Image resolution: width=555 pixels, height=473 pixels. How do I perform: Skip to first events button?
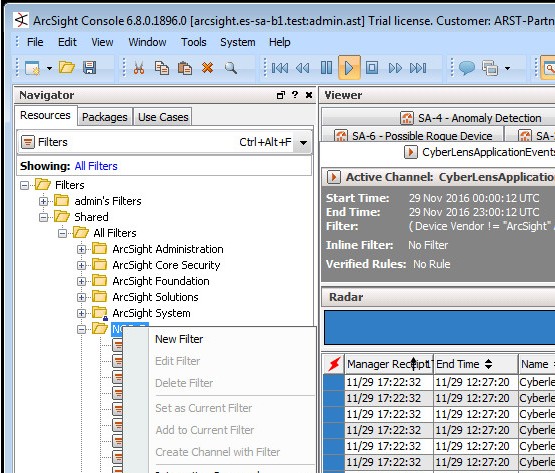280,68
